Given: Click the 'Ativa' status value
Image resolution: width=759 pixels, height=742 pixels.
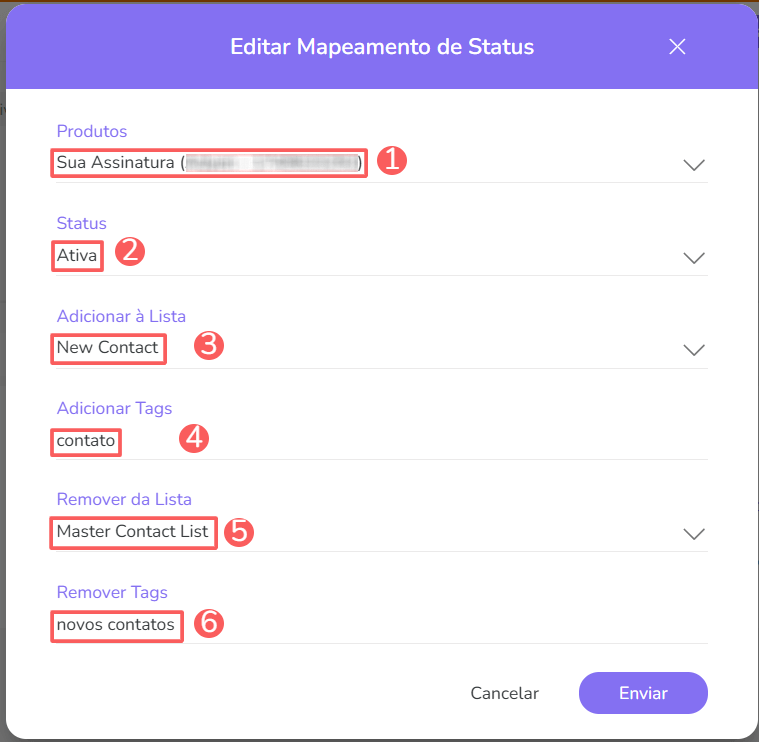Looking at the screenshot, I should click(77, 255).
